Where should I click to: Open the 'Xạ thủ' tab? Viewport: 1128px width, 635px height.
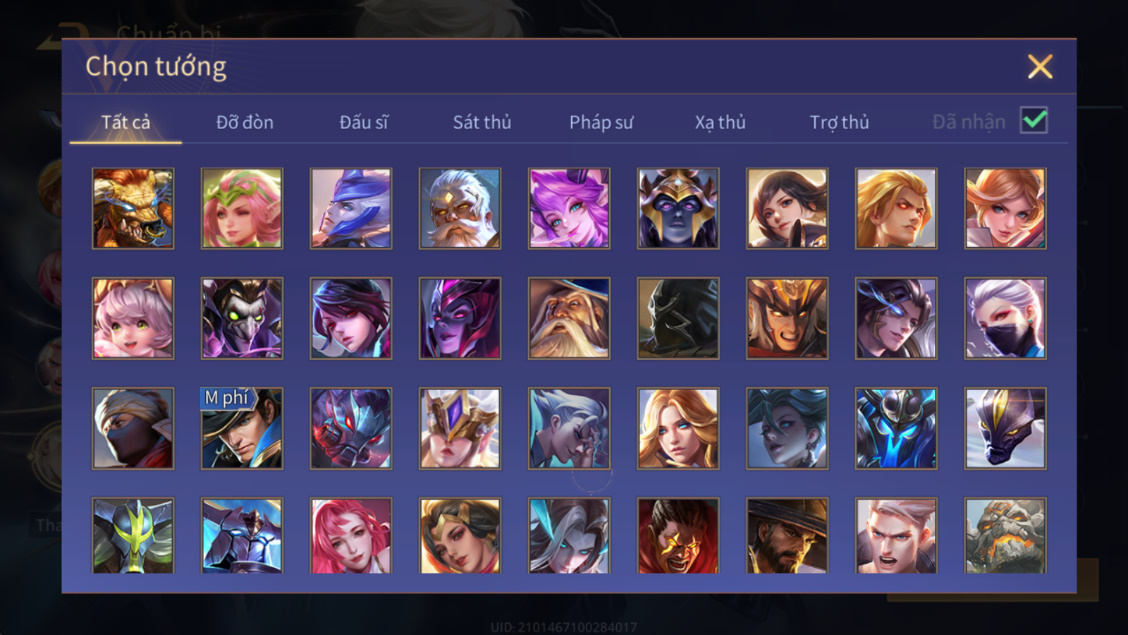tap(720, 122)
